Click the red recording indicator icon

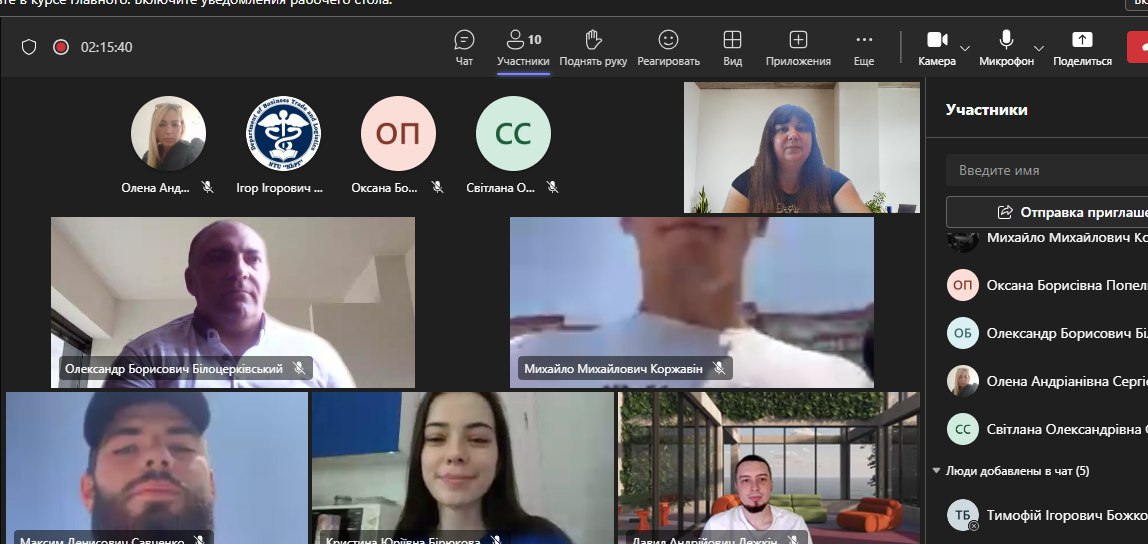[x=61, y=48]
